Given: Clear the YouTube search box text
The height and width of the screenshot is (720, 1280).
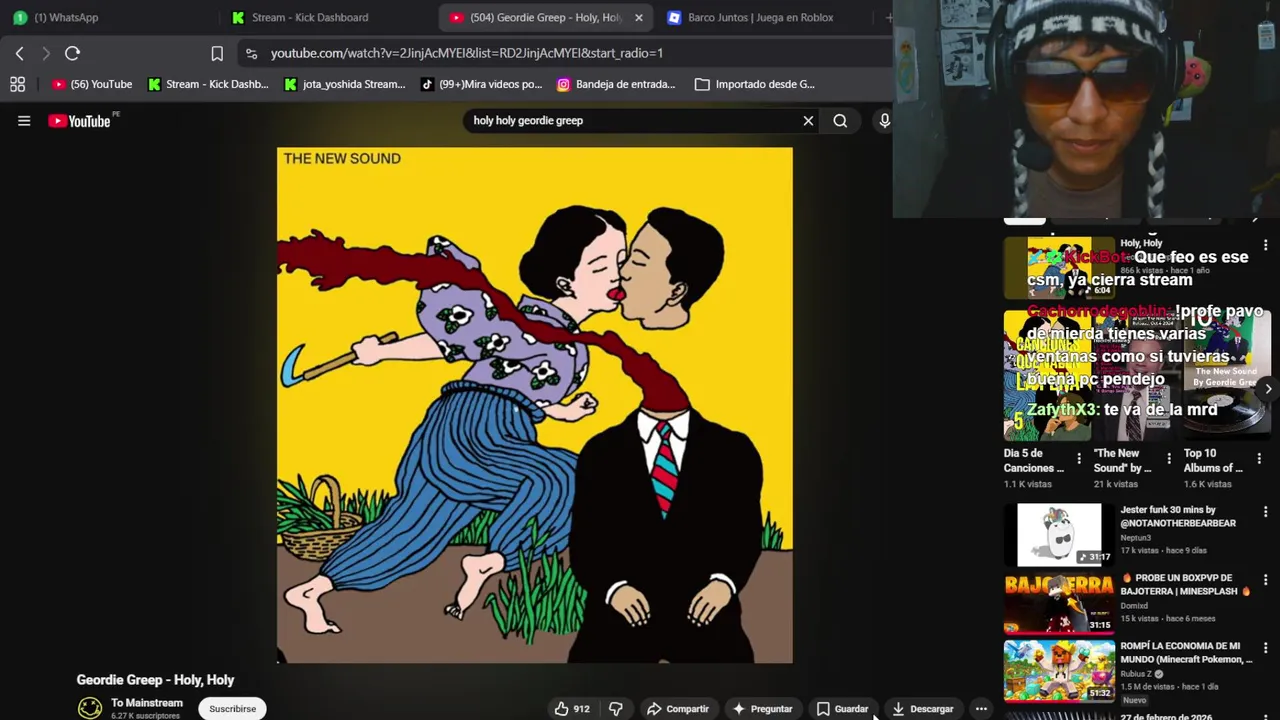Looking at the screenshot, I should click(x=808, y=121).
